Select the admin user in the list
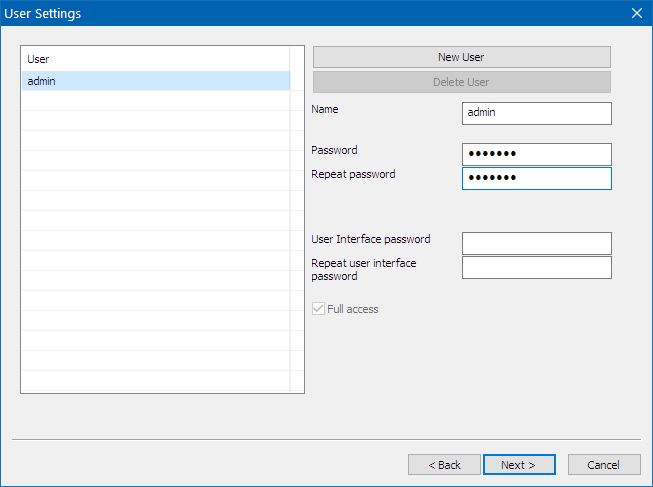The image size is (653, 487). point(155,81)
